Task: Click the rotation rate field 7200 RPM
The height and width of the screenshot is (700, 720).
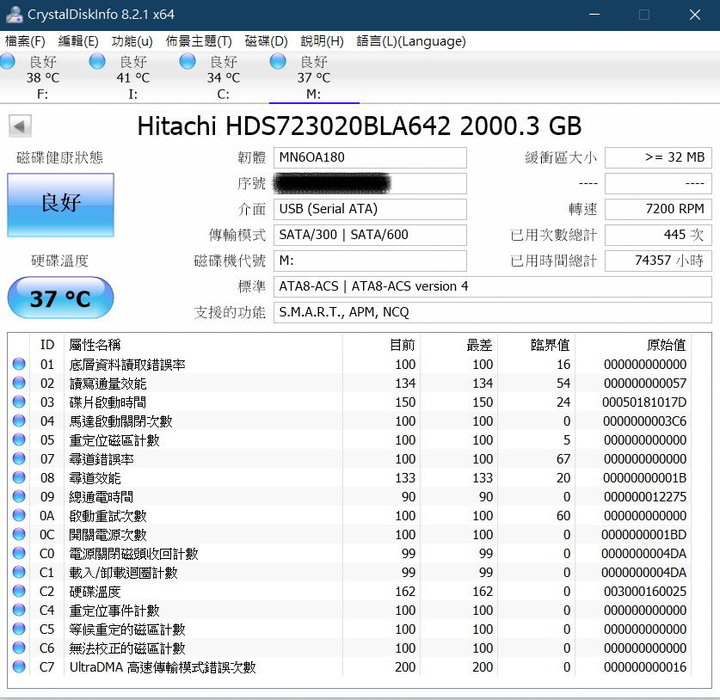Action: pyautogui.click(x=658, y=209)
